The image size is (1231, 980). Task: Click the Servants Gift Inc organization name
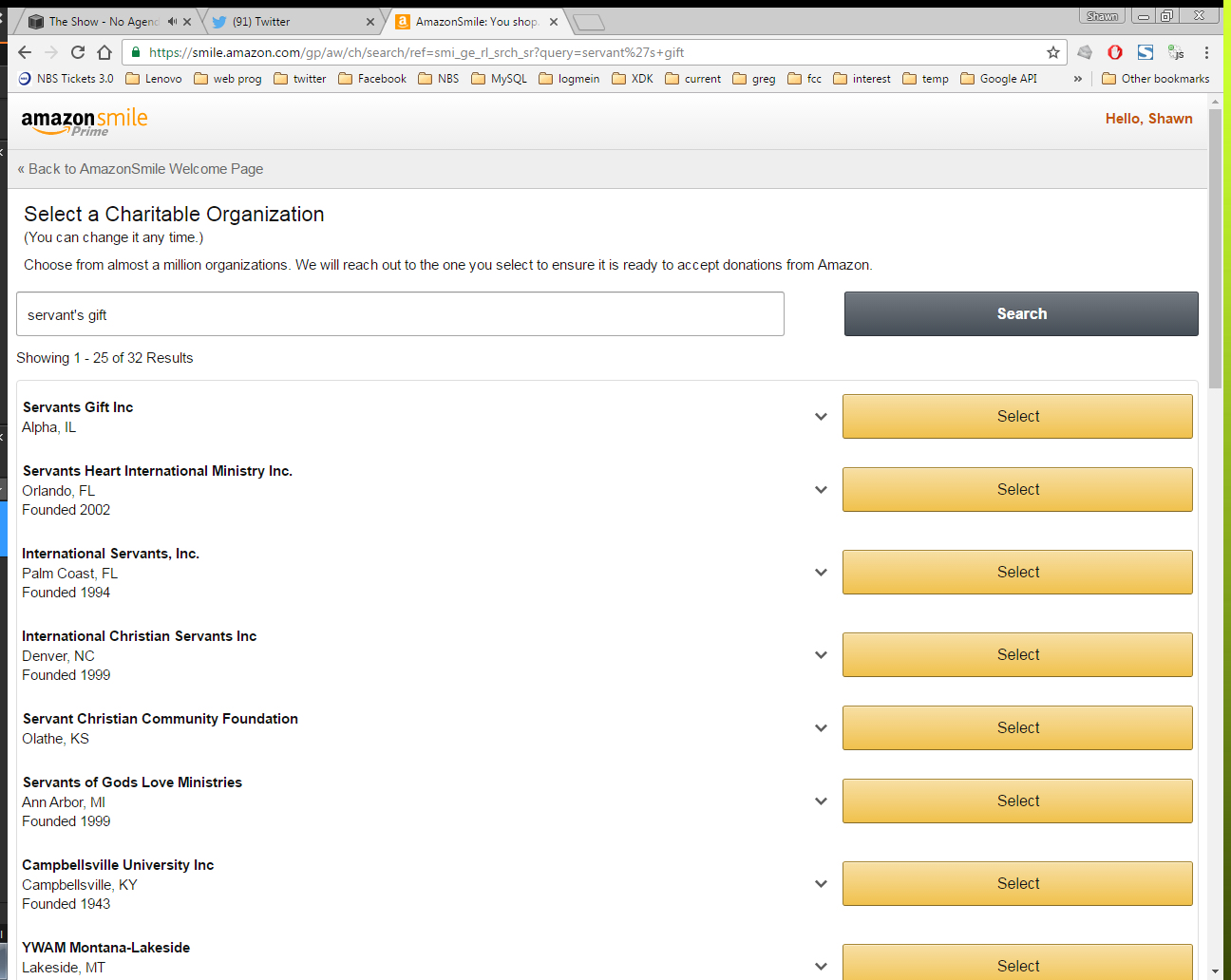(78, 407)
